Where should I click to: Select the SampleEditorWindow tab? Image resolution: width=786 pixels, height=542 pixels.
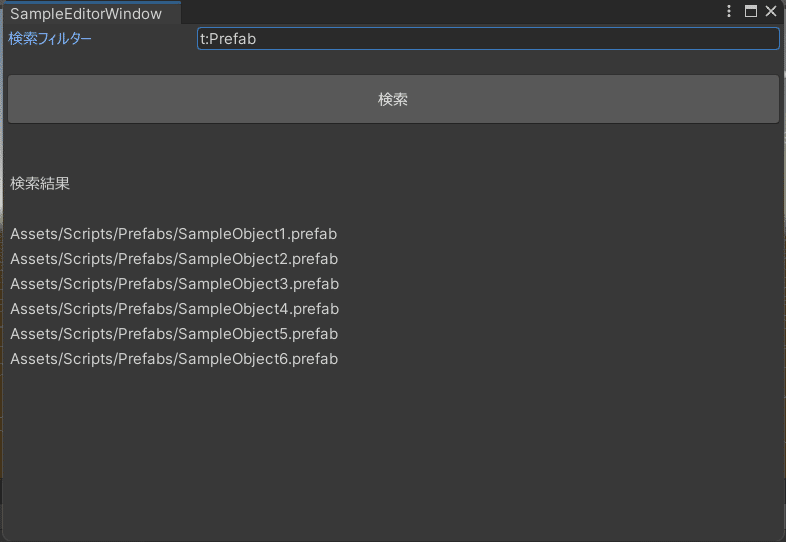pyautogui.click(x=86, y=14)
